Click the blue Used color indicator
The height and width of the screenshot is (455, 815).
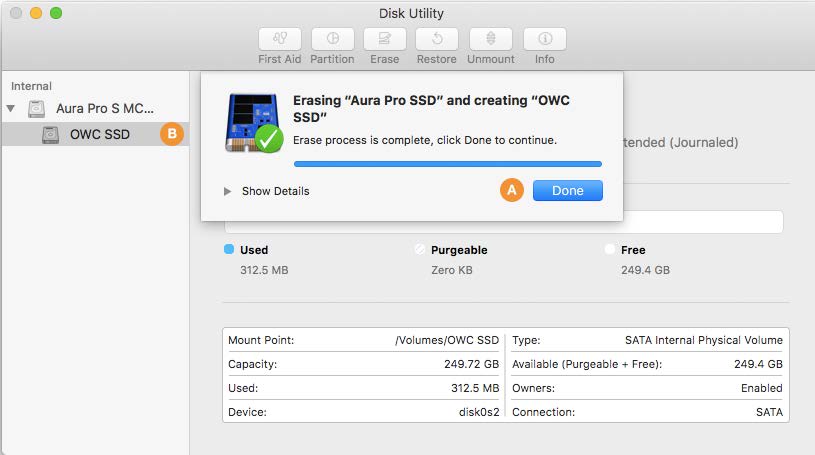pos(229,249)
